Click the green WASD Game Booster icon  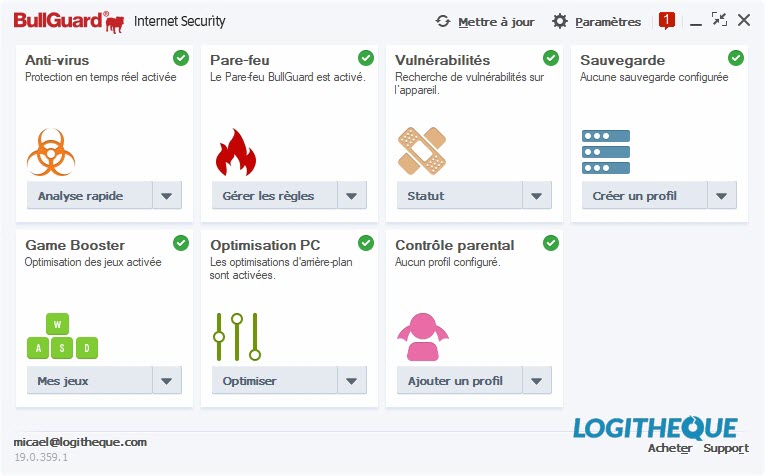62,336
